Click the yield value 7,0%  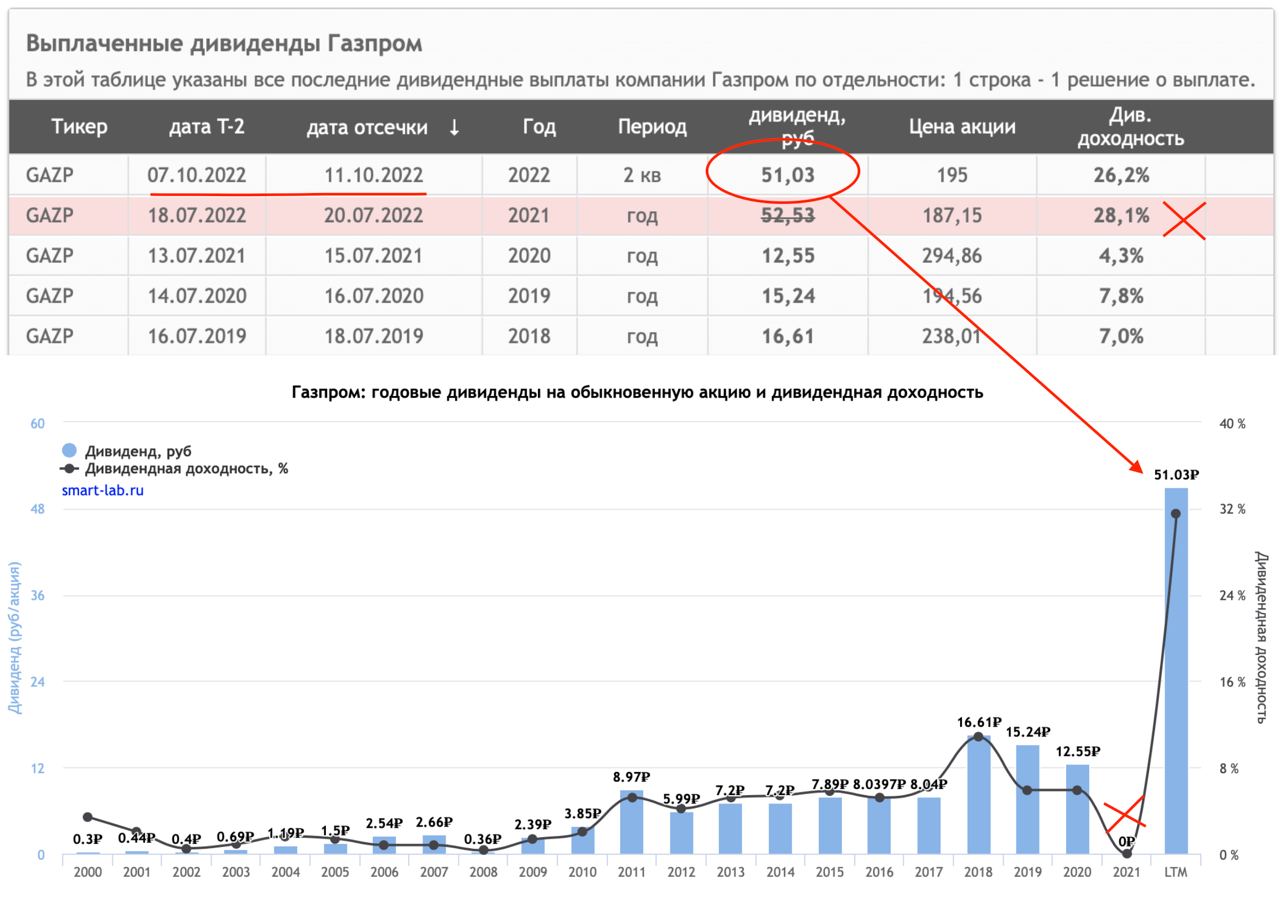pos(1121,336)
